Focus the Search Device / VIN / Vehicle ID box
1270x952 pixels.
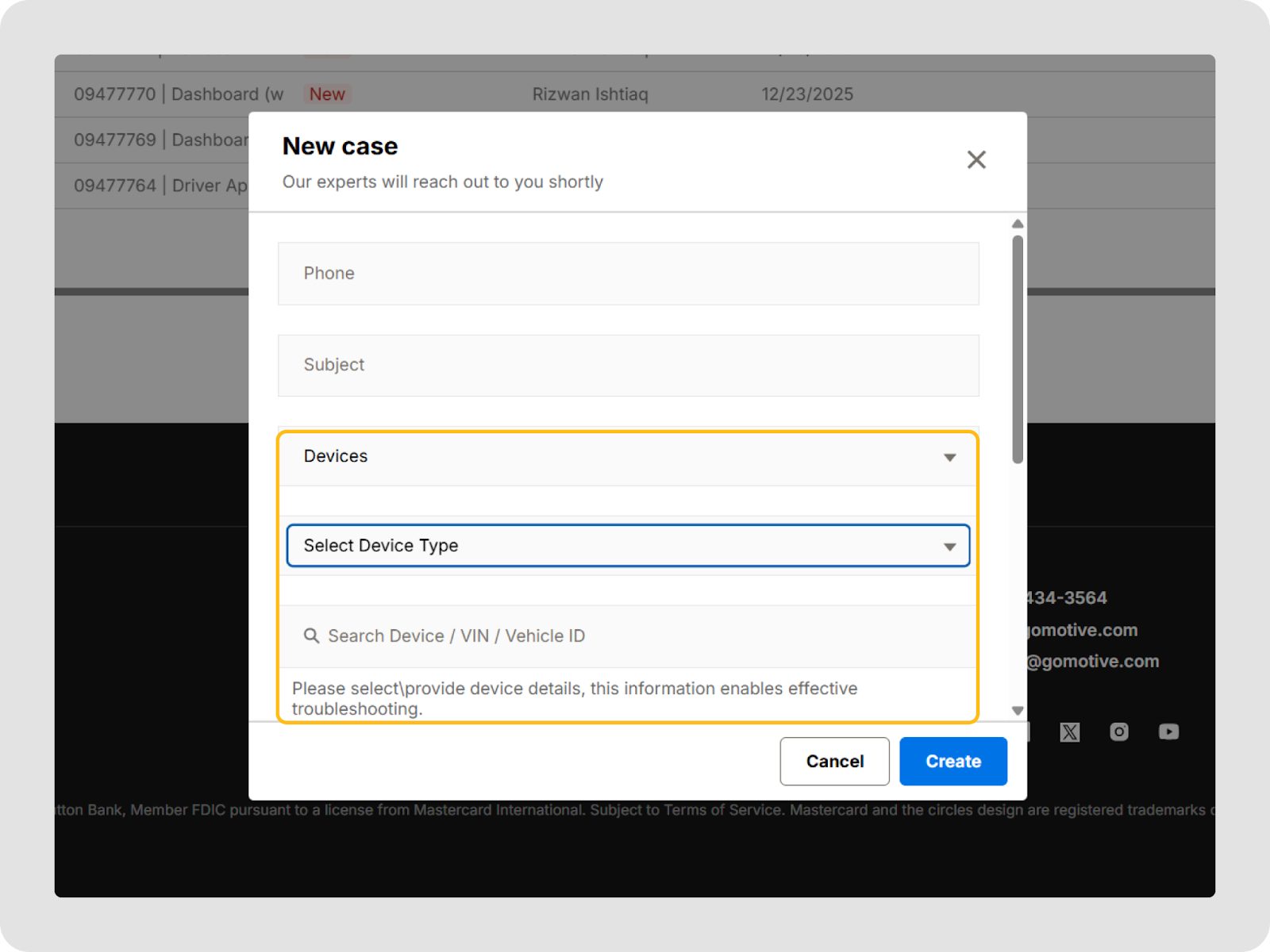click(635, 636)
